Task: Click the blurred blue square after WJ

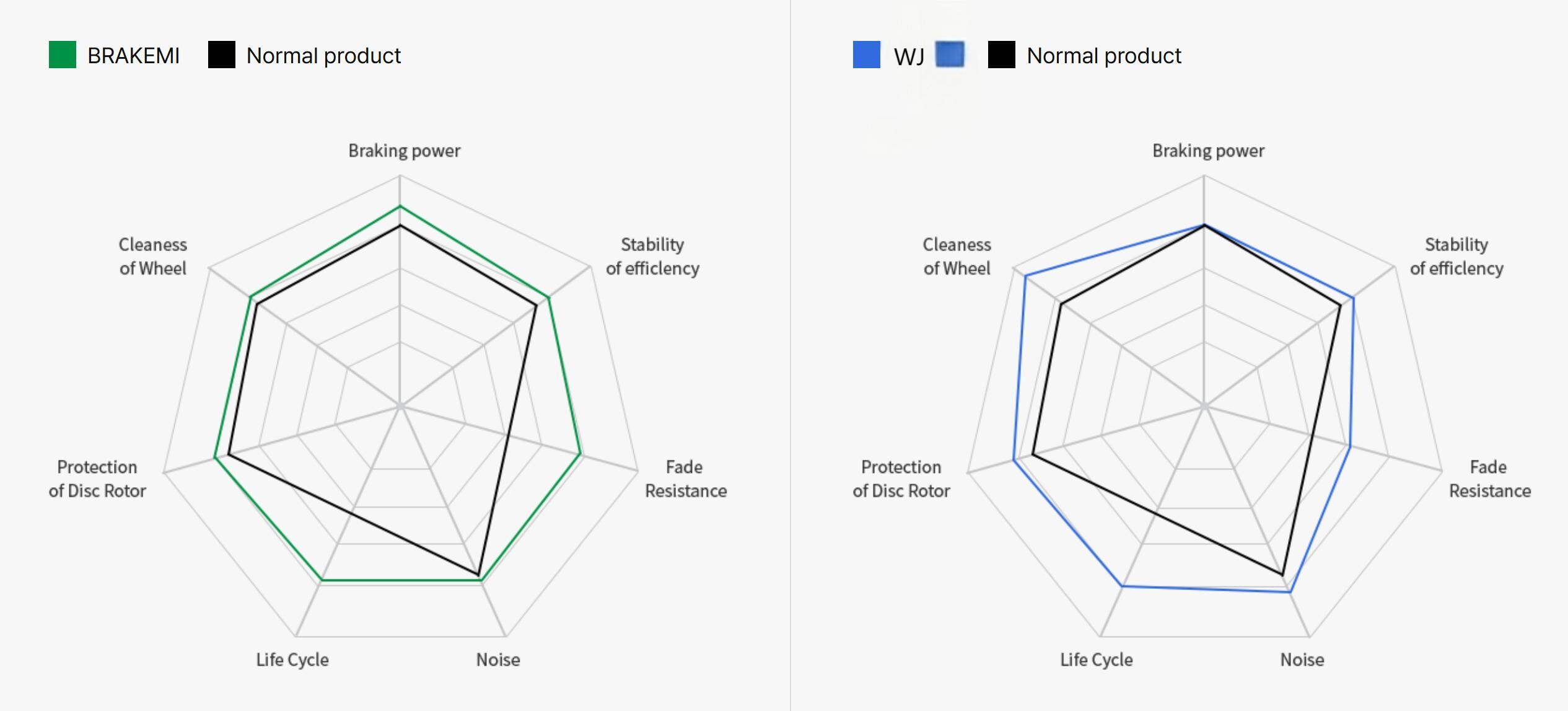Action: click(950, 55)
